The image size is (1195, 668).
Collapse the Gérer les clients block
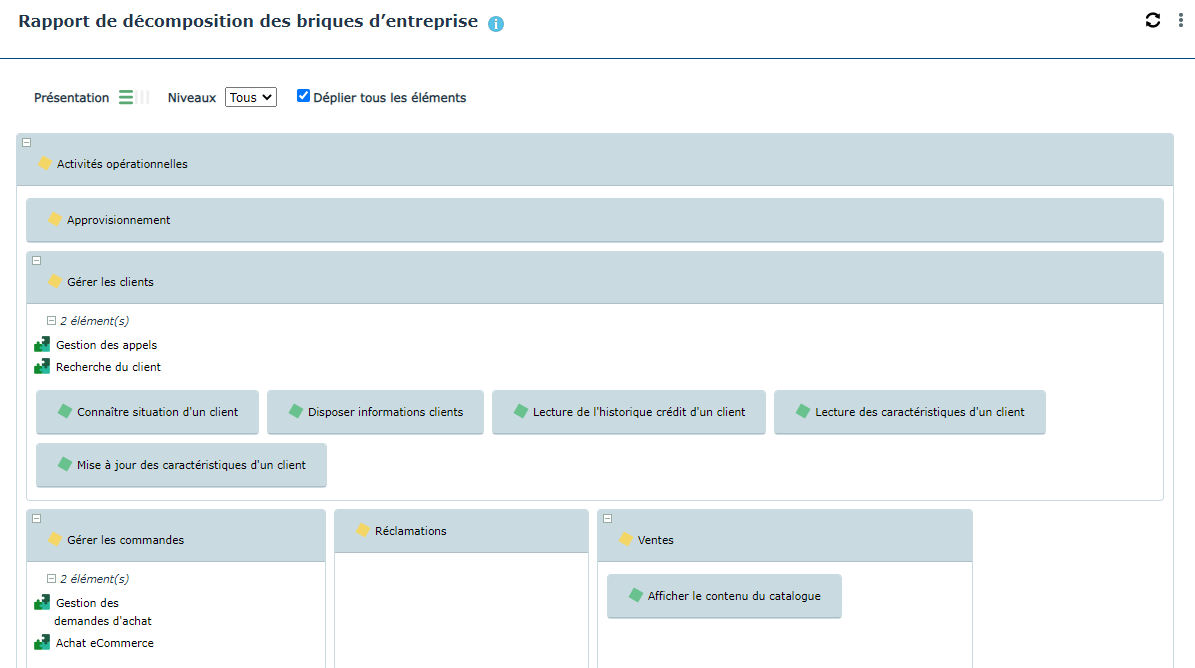click(x=36, y=260)
